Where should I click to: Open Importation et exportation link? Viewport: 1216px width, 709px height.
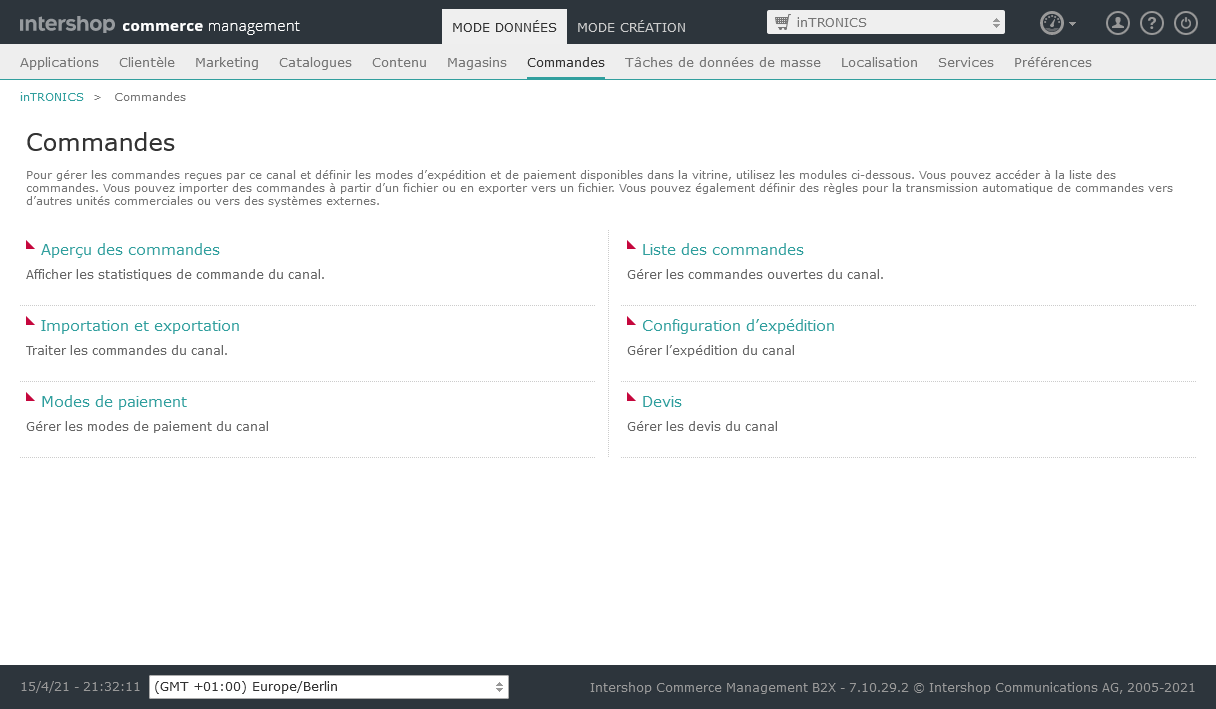(x=140, y=326)
